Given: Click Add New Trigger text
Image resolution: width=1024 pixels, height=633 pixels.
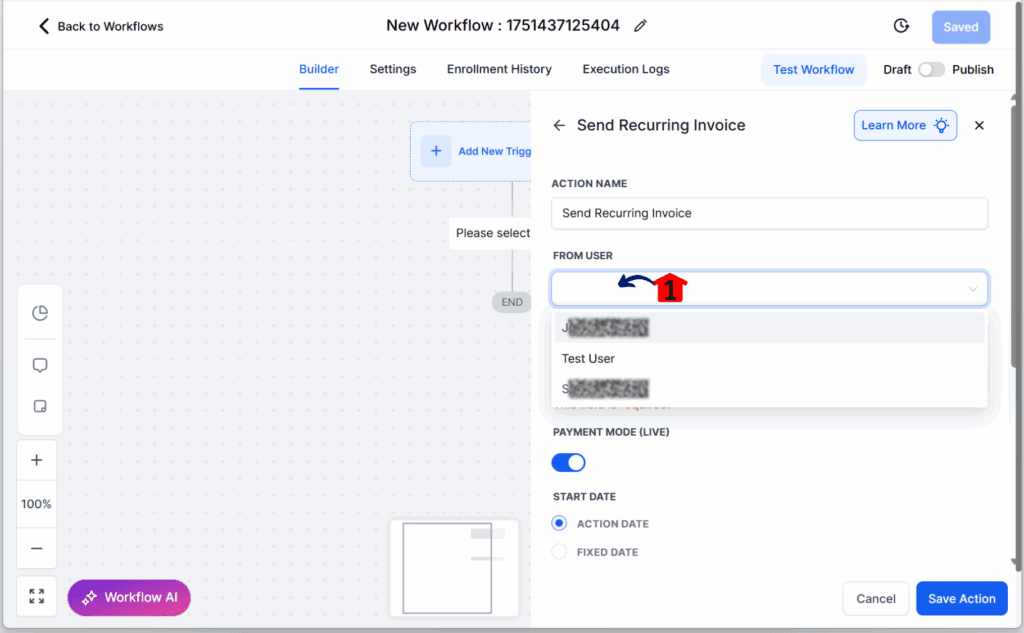Looking at the screenshot, I should pyautogui.click(x=494, y=152).
